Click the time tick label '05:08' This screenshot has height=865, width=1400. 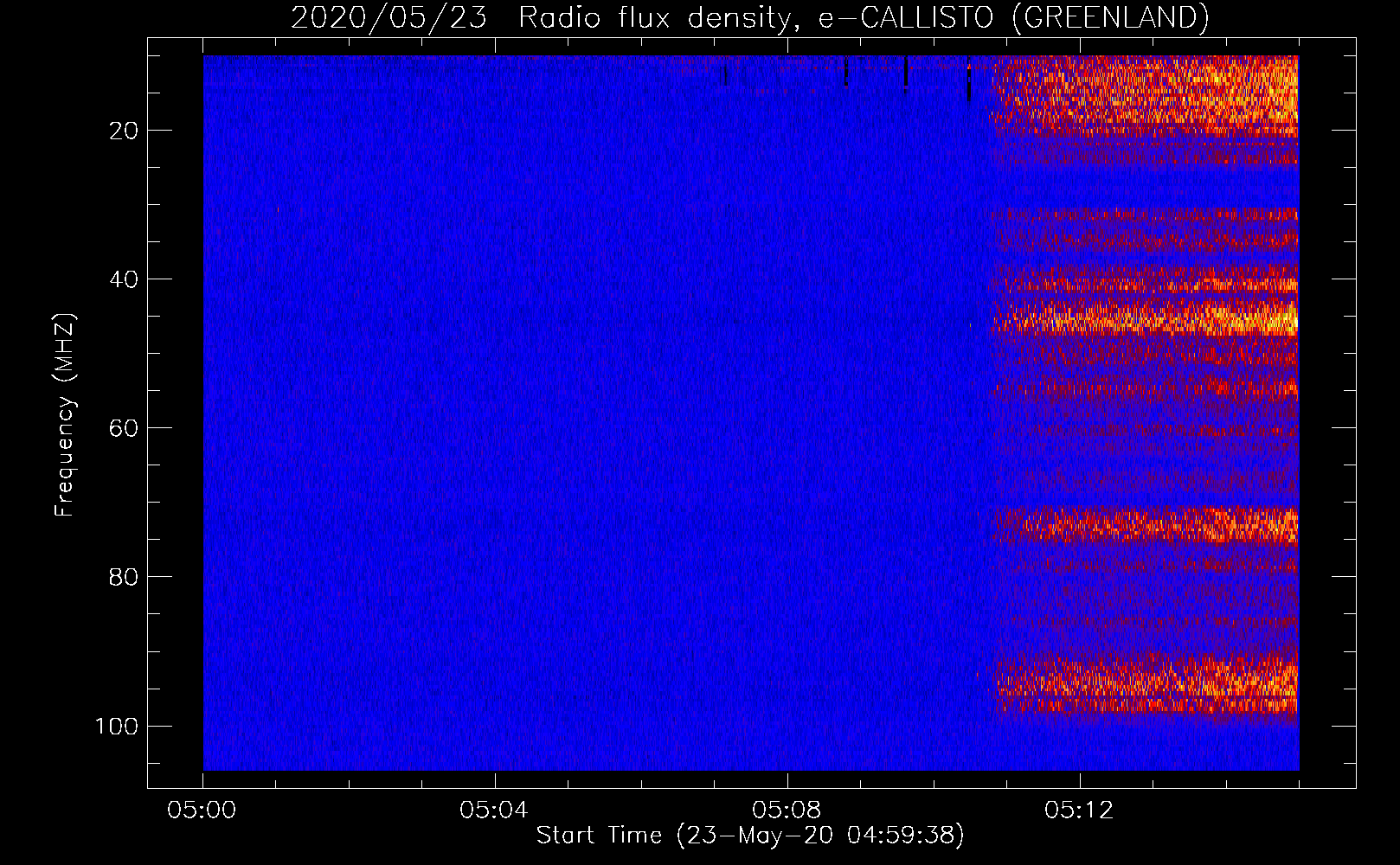(x=787, y=811)
